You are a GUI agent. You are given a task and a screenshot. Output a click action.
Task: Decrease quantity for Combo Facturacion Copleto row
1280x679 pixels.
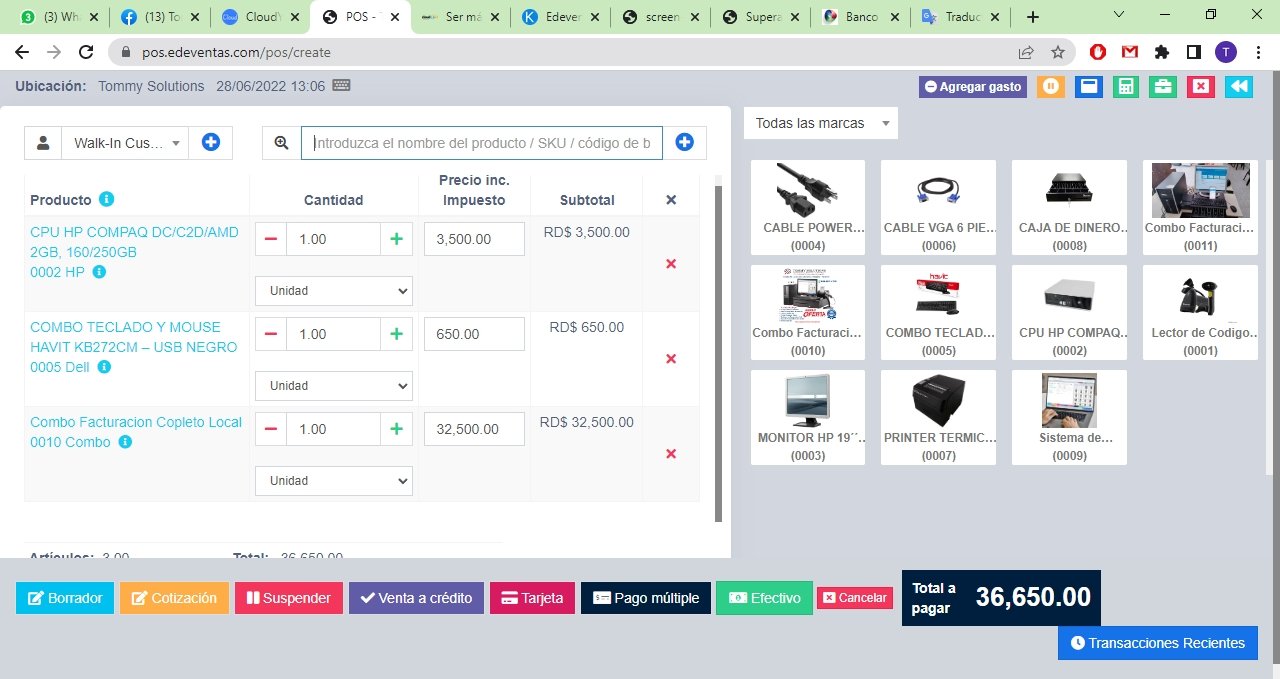tap(271, 429)
